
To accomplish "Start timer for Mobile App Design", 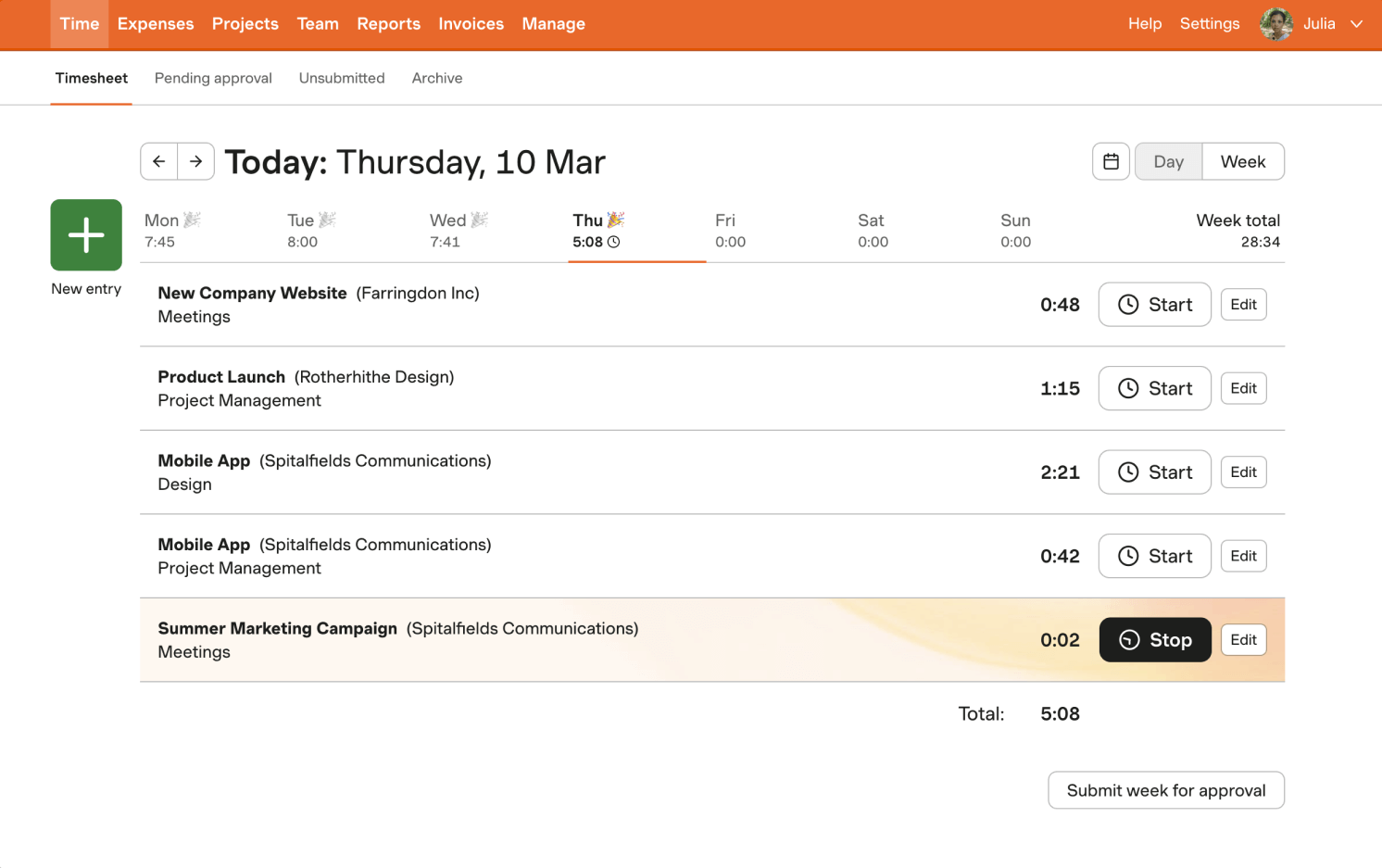I will 1154,472.
